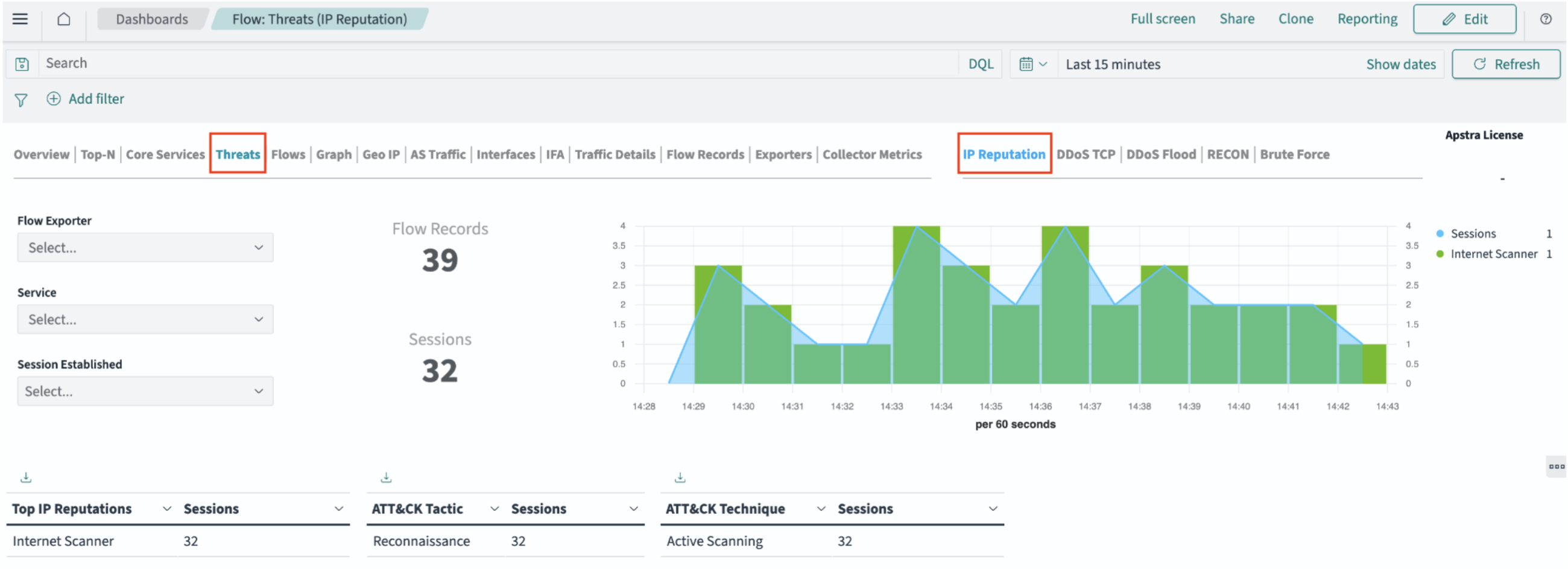Click the filter funnel icon
1568x569 pixels.
[21, 100]
